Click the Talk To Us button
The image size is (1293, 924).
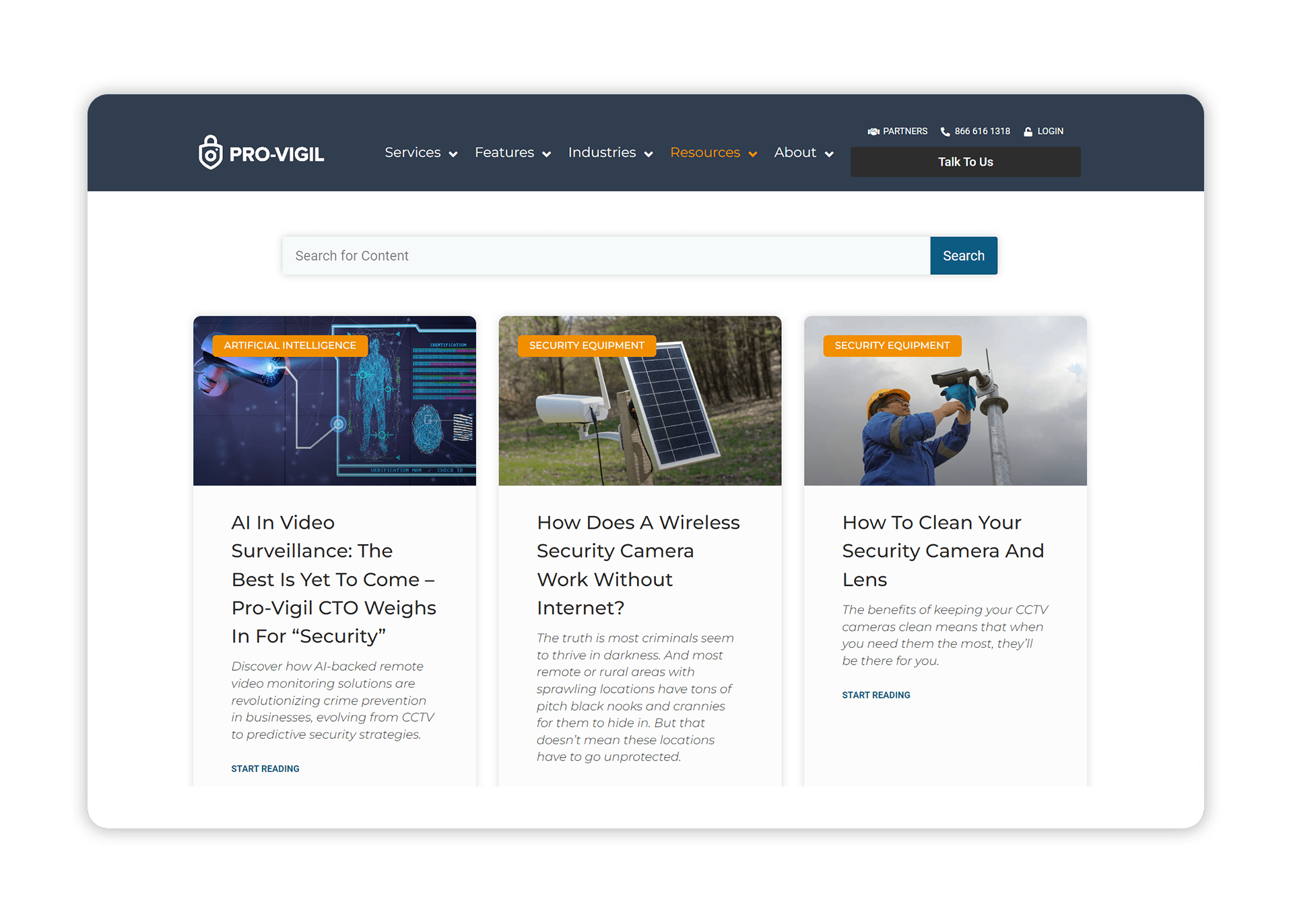click(x=965, y=162)
